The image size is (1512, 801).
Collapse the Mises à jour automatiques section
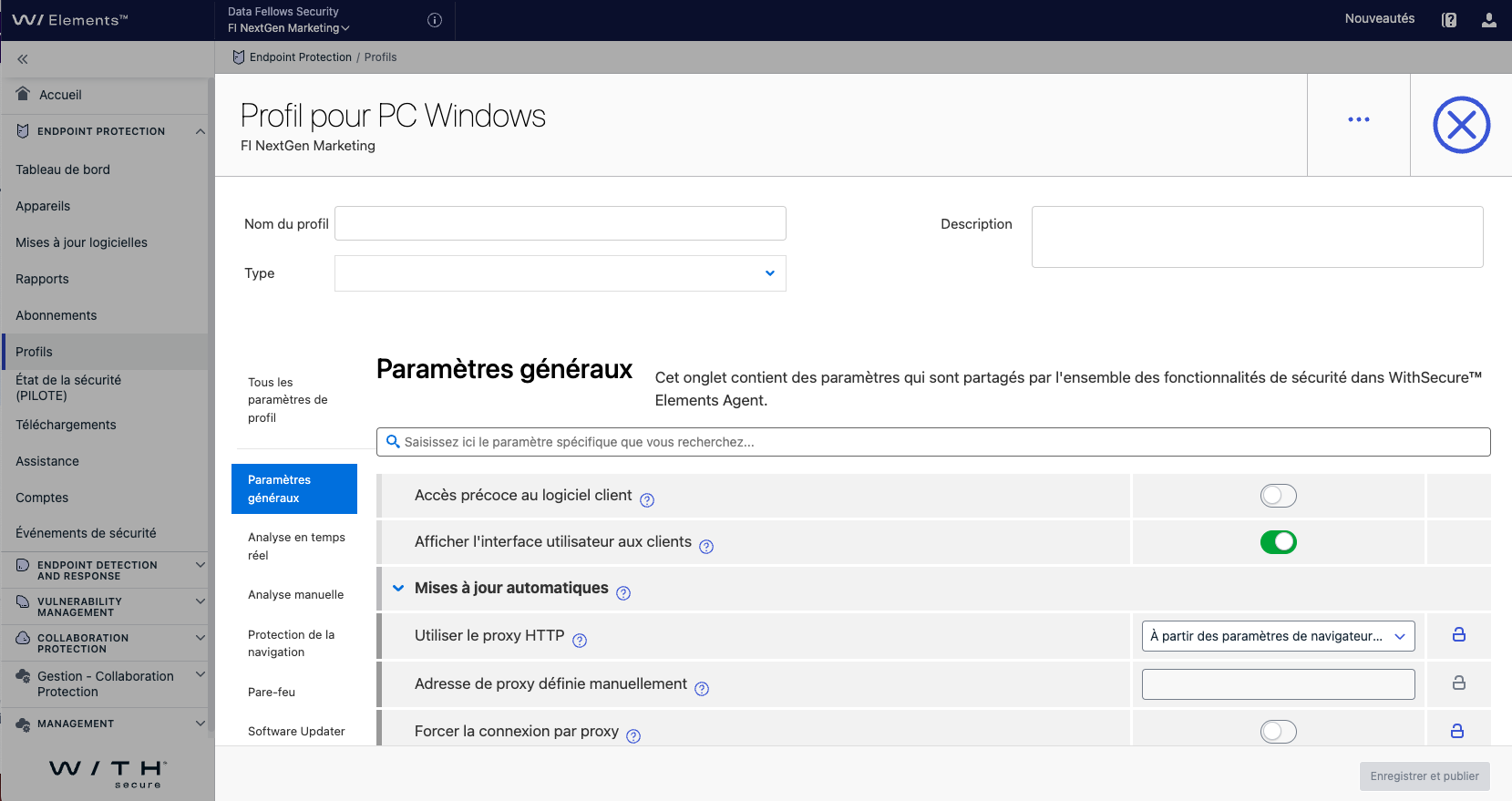click(x=398, y=589)
